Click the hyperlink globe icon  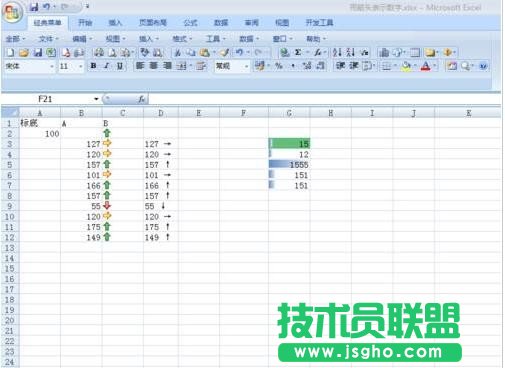coord(284,52)
